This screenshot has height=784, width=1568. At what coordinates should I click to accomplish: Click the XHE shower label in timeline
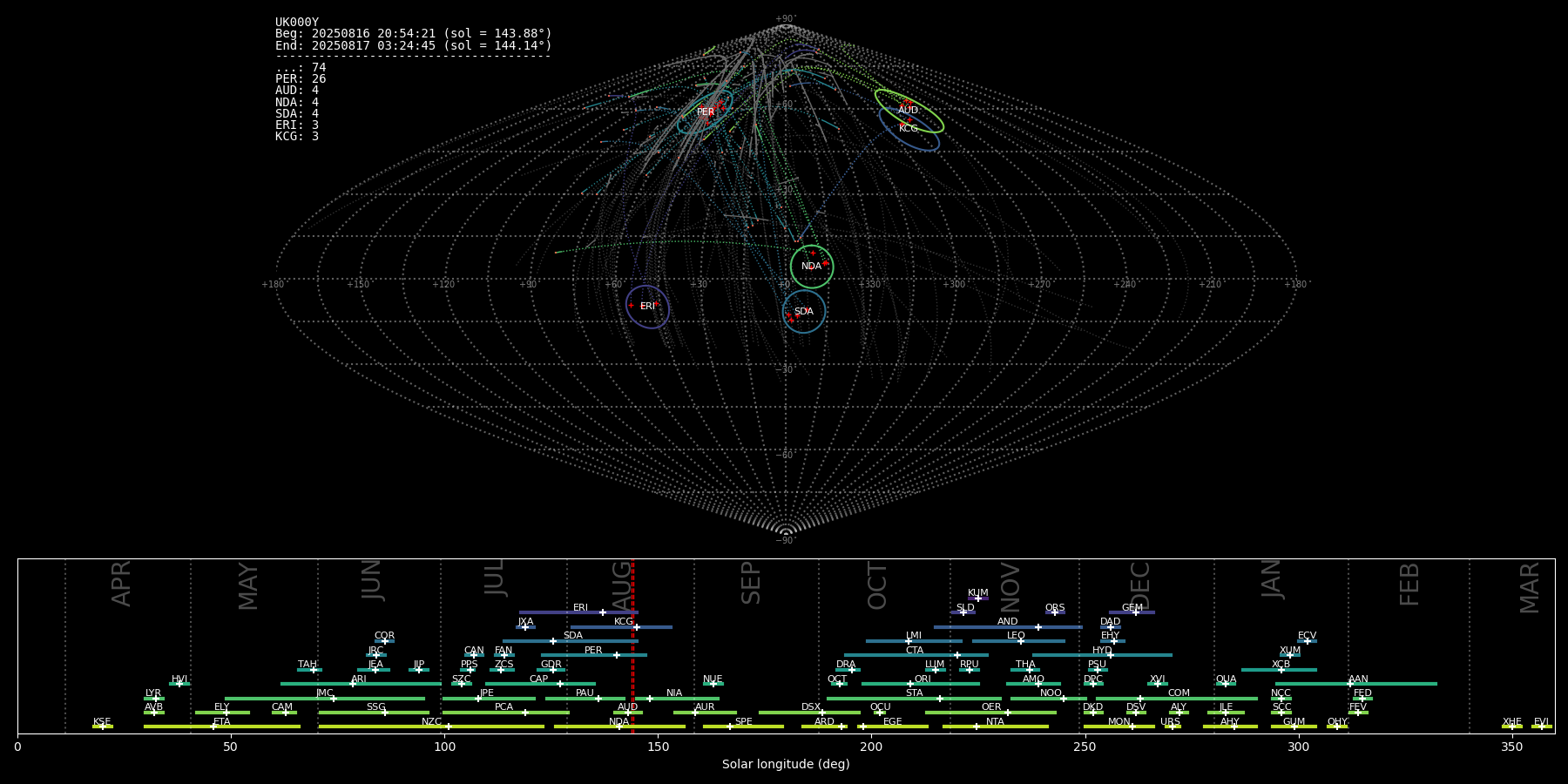click(1511, 722)
